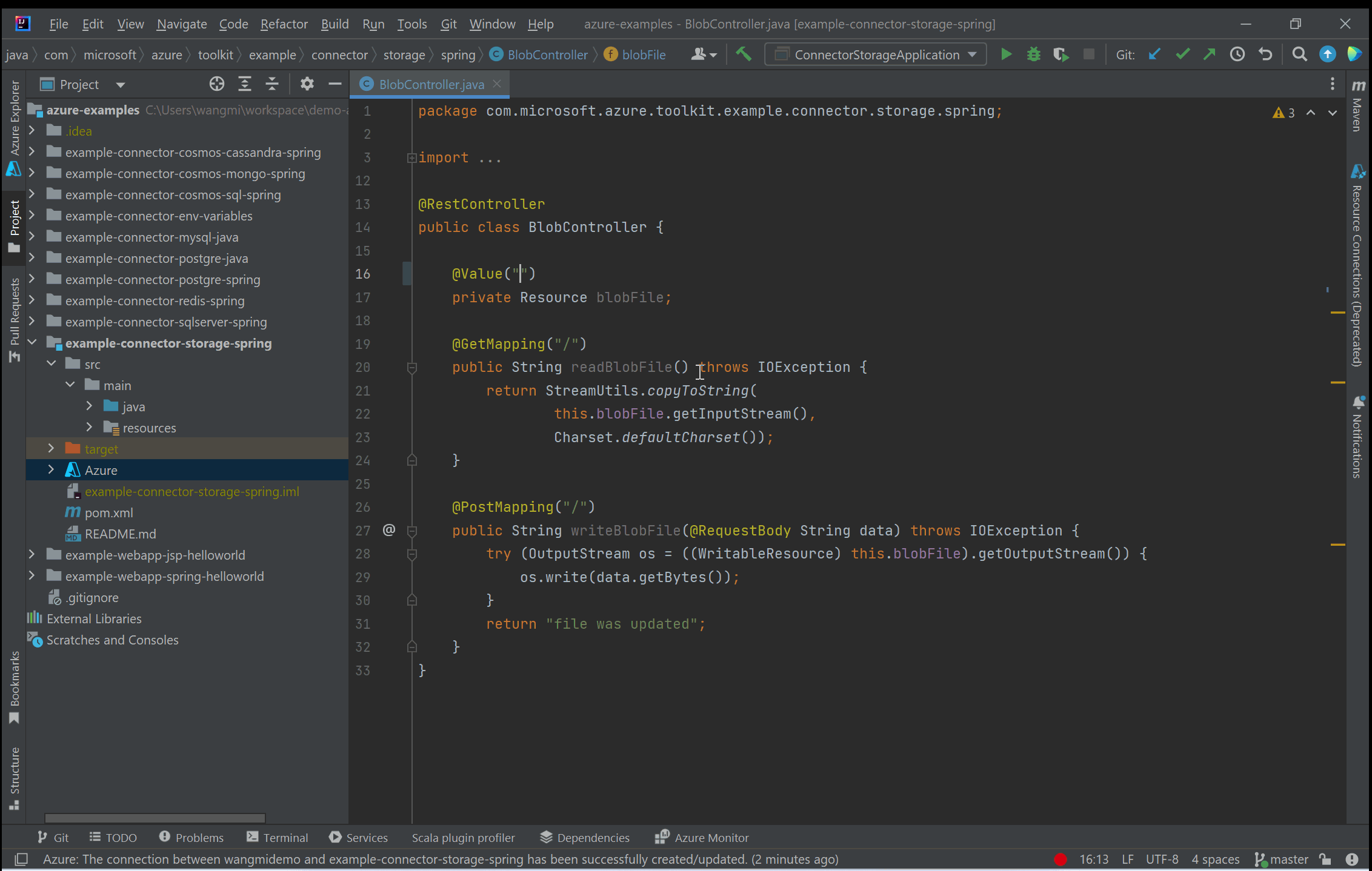Go to previous highlighted error arrow
The image size is (1372, 871).
(1311, 113)
